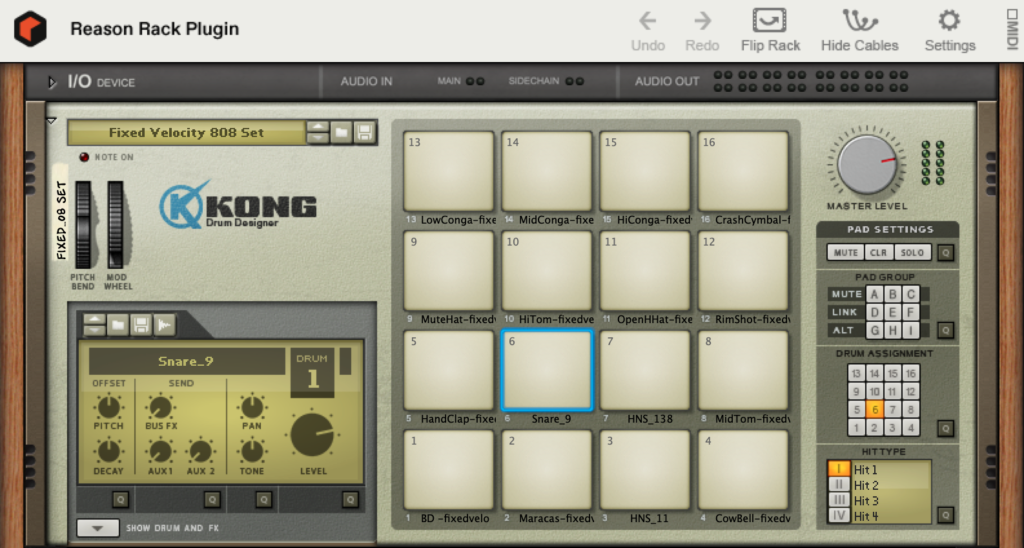
Task: Assign drum 13 in Drum Assignment grid
Action: point(857,374)
